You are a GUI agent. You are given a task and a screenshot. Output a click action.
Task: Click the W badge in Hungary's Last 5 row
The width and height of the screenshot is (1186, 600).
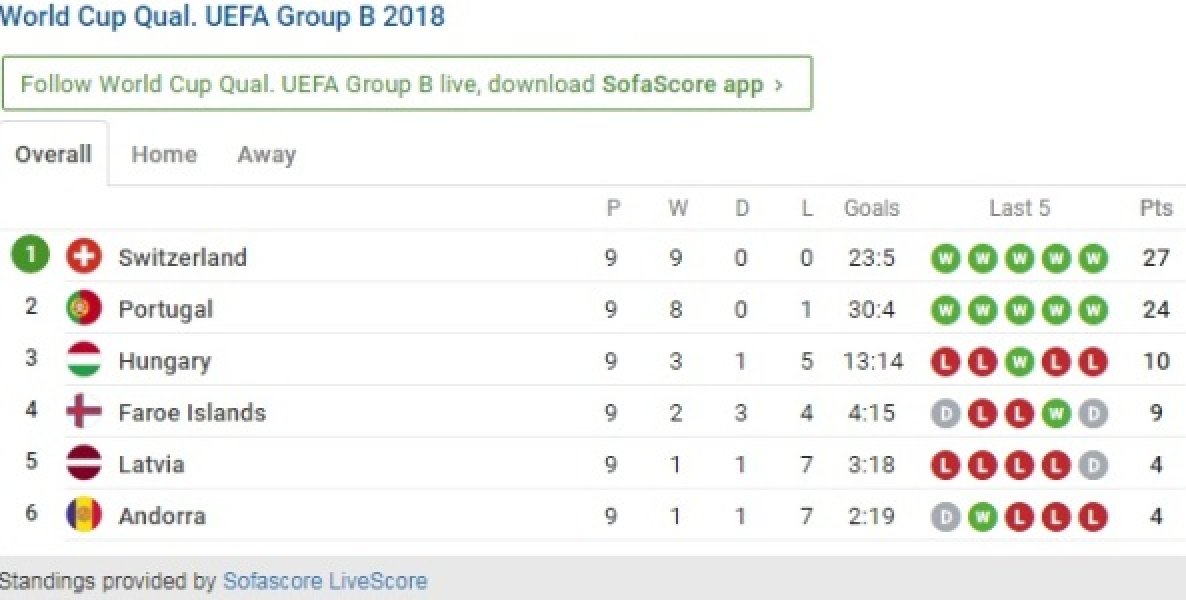tap(1019, 361)
